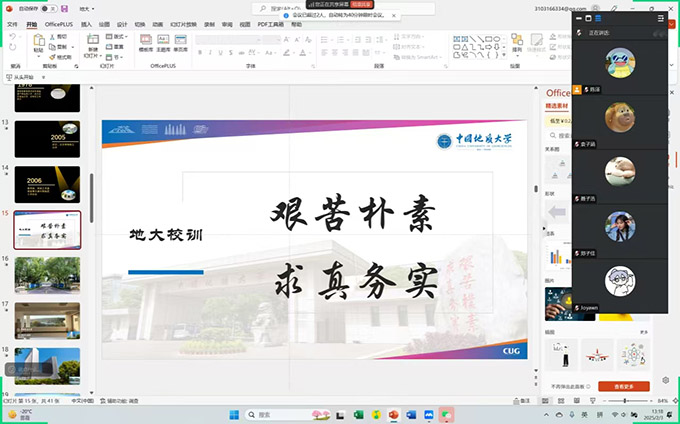Open the Windows Start menu

[233, 414]
